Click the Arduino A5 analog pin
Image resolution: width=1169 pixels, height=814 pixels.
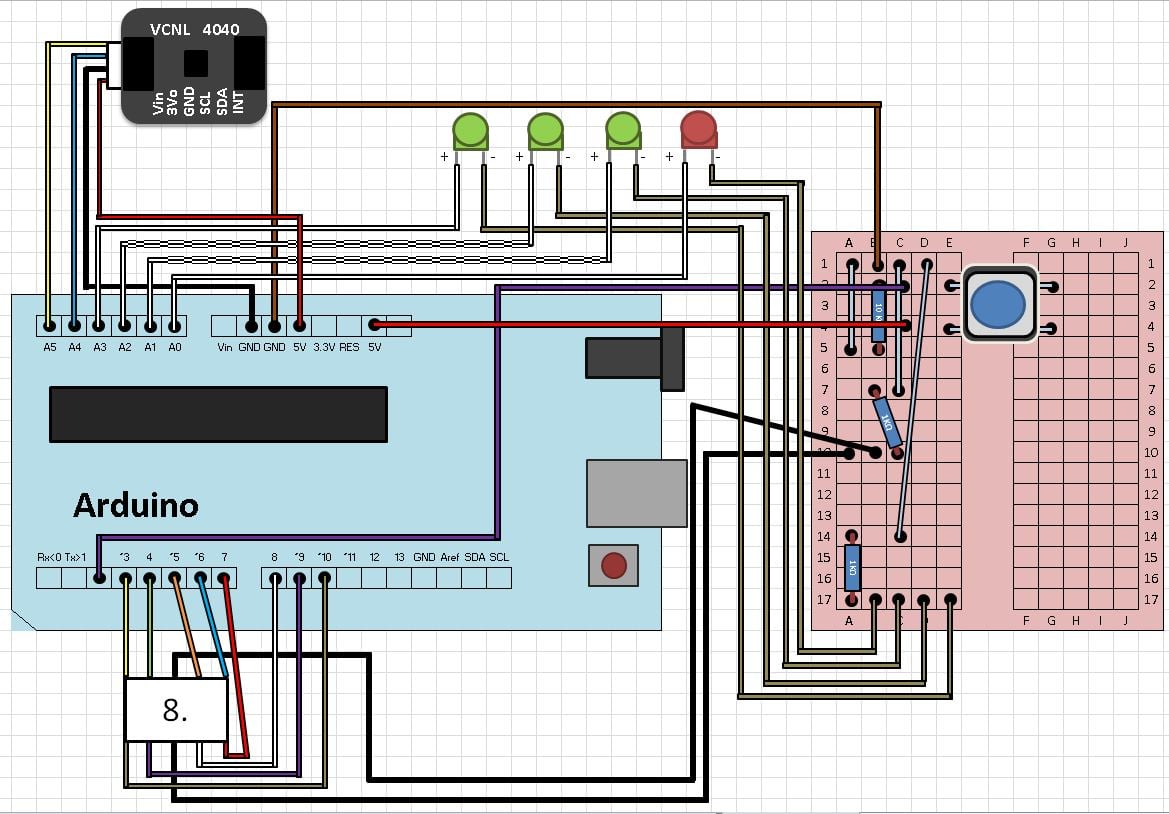pyautogui.click(x=49, y=325)
